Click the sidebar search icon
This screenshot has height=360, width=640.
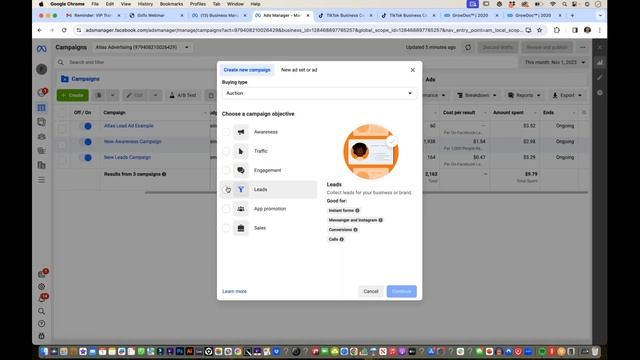point(42,311)
